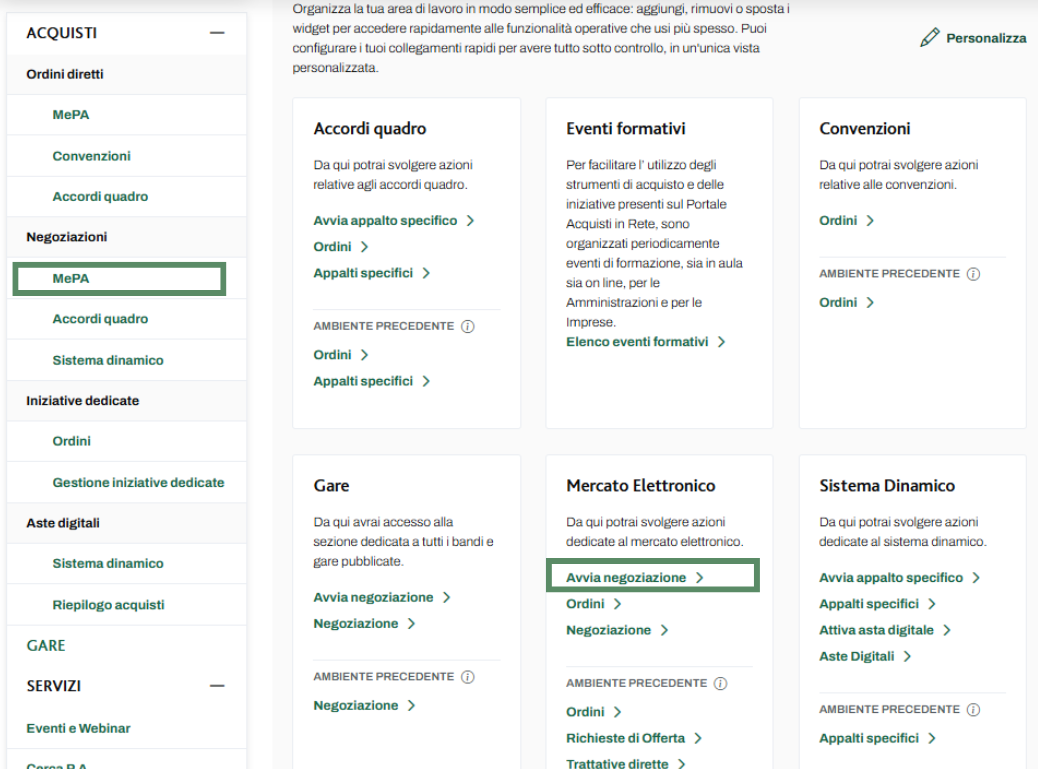Click the pencil icon next to Personalizza
Screen dimensions: 1038x769
[930, 38]
